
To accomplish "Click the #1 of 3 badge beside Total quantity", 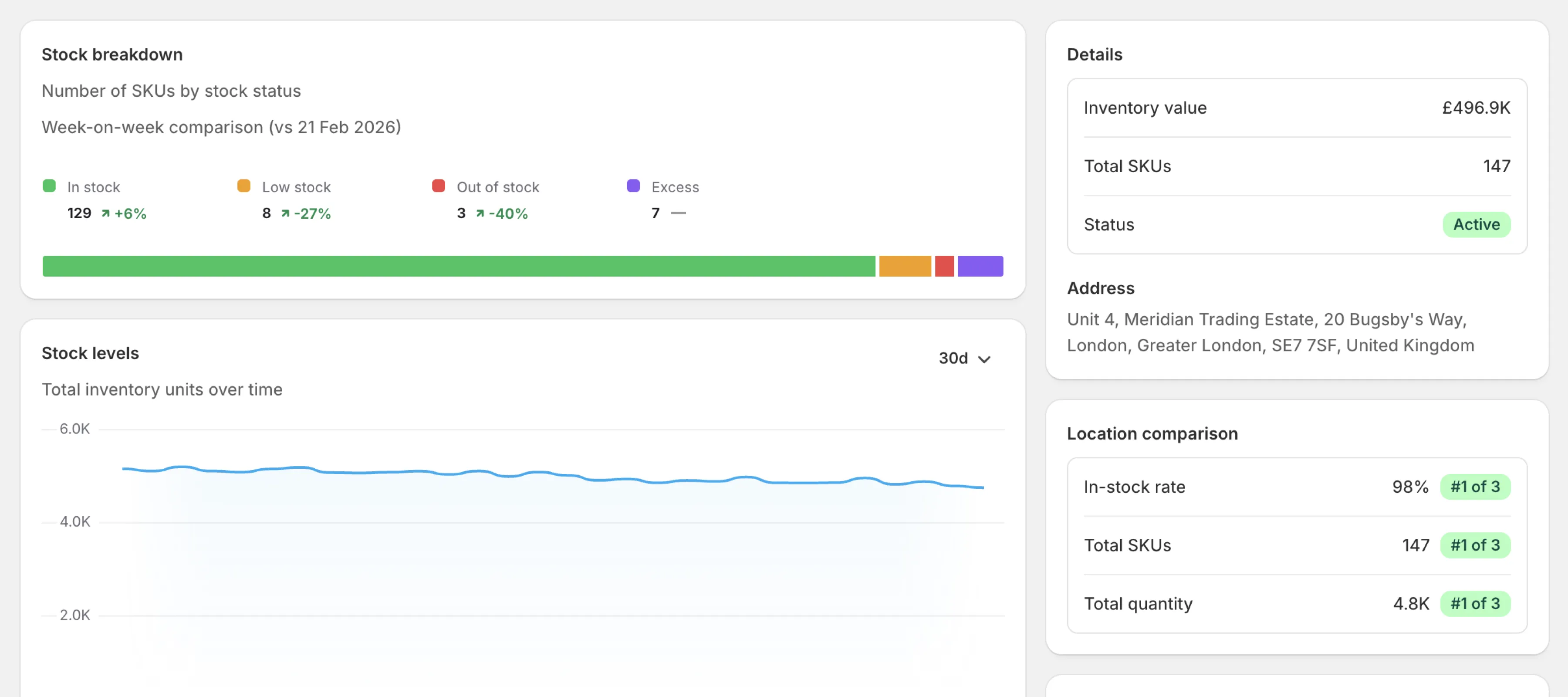I will click(x=1476, y=603).
